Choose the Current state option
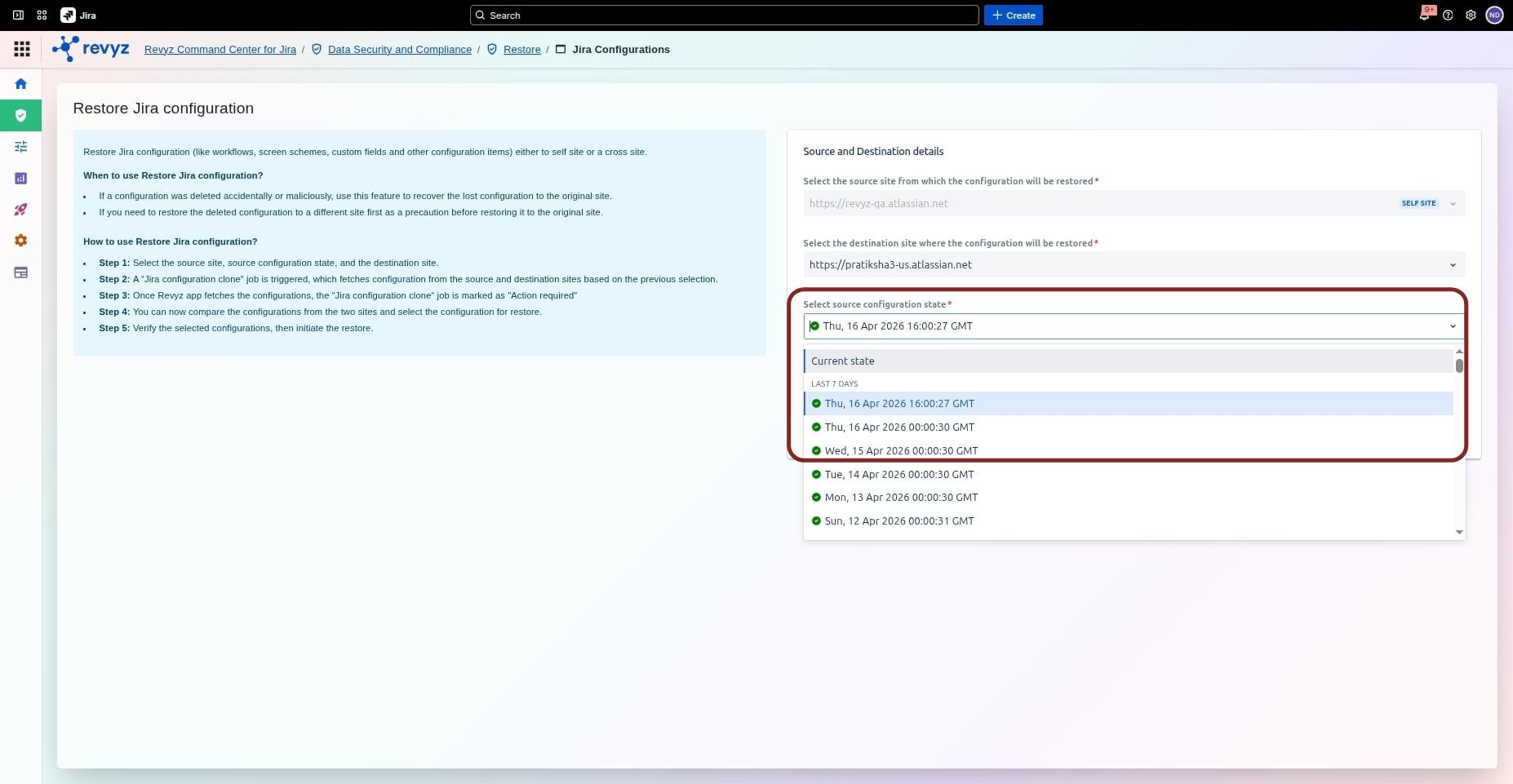1513x784 pixels. 1128,361
